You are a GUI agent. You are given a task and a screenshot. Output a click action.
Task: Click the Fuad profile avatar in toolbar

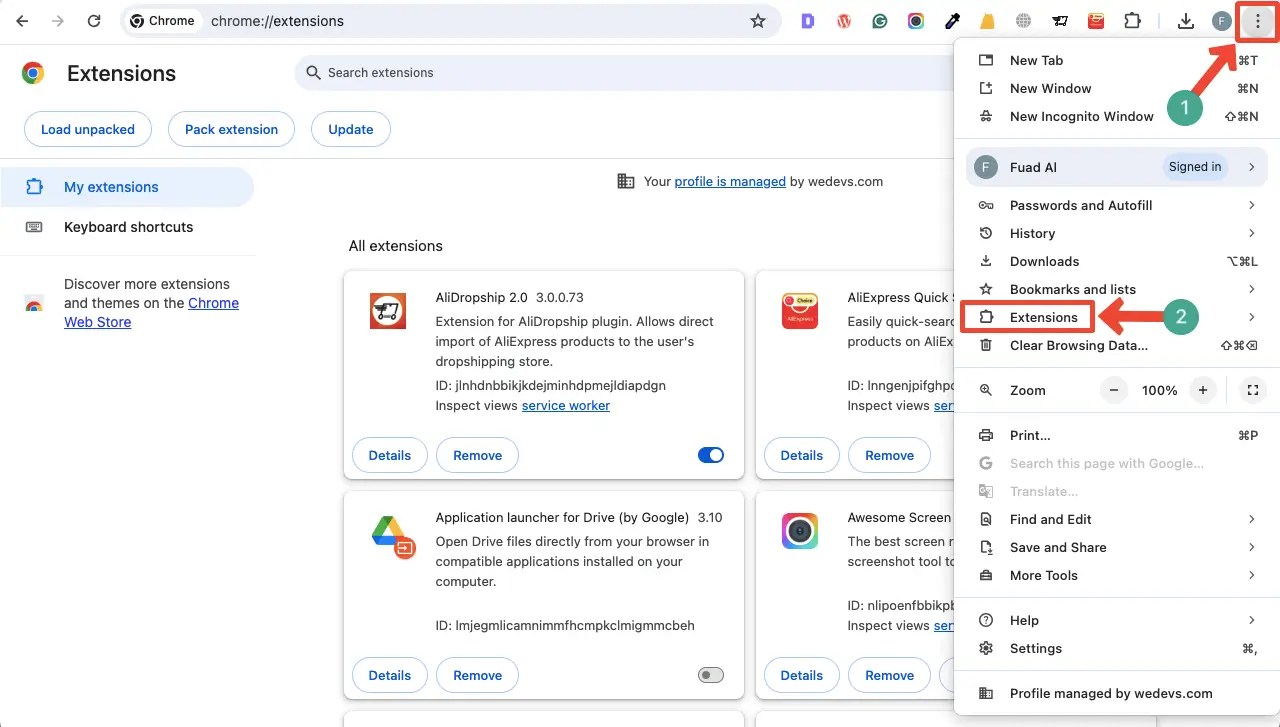coord(1221,20)
